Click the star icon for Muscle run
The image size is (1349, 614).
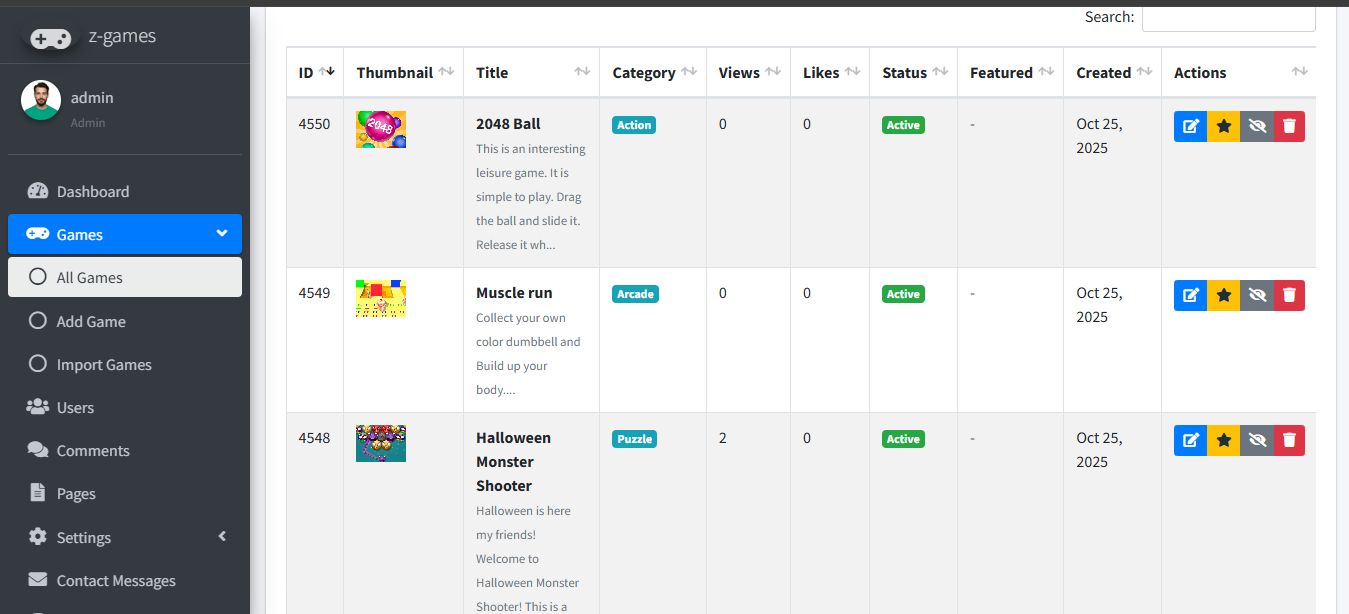pyautogui.click(x=1223, y=295)
